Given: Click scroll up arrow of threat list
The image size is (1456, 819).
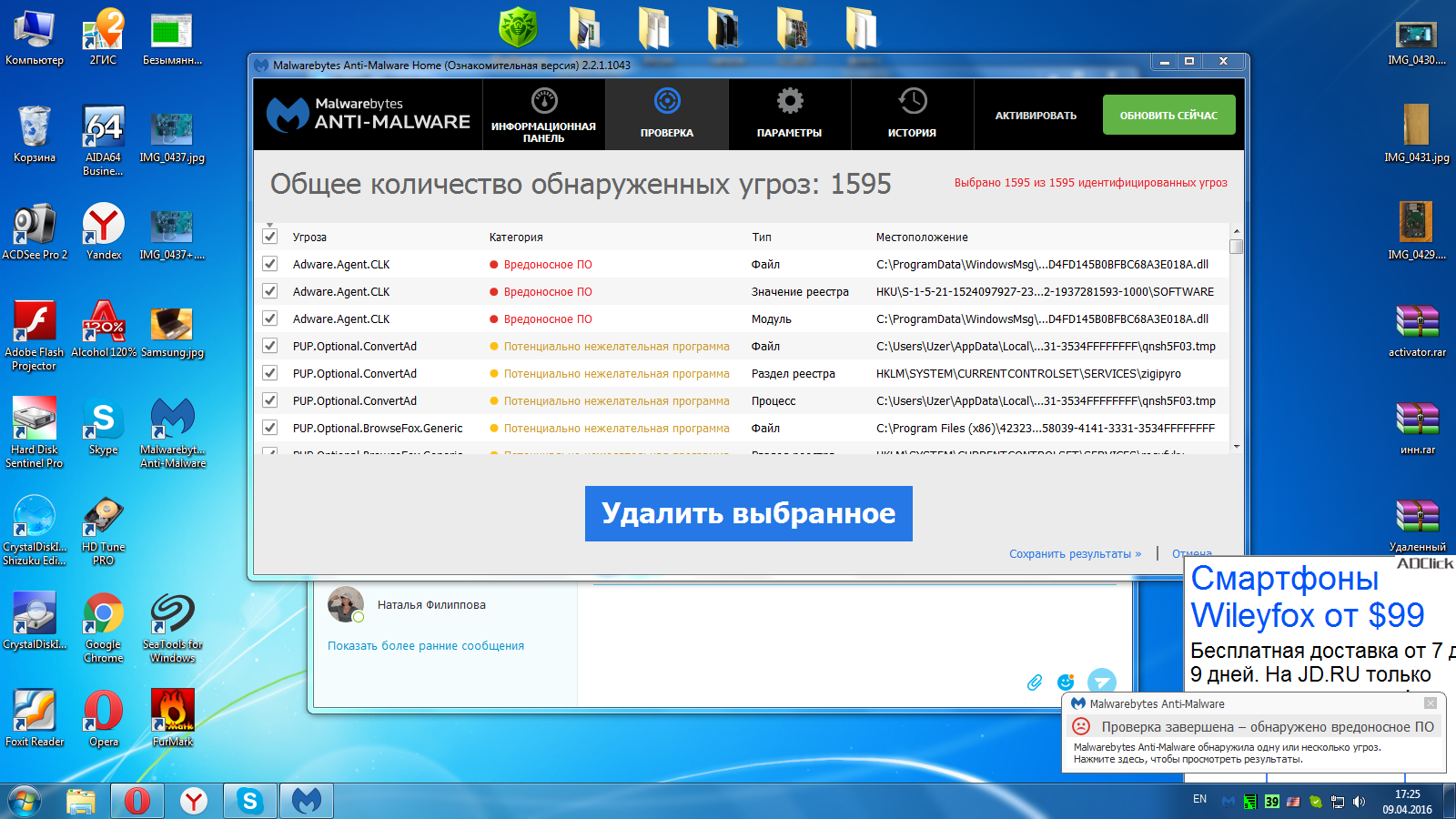Looking at the screenshot, I should tap(1236, 231).
